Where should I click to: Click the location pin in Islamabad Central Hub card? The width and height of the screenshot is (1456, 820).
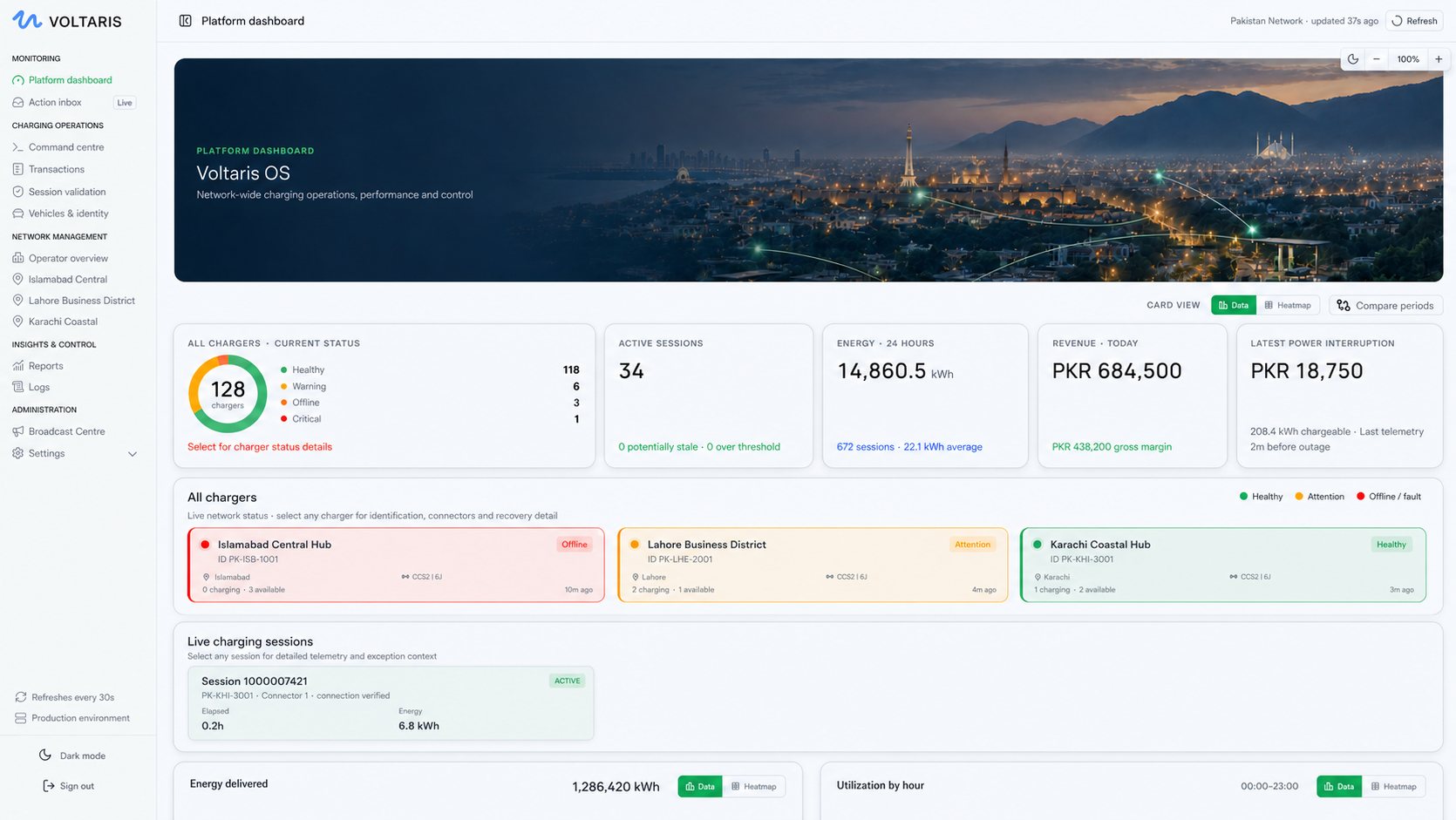coord(207,577)
